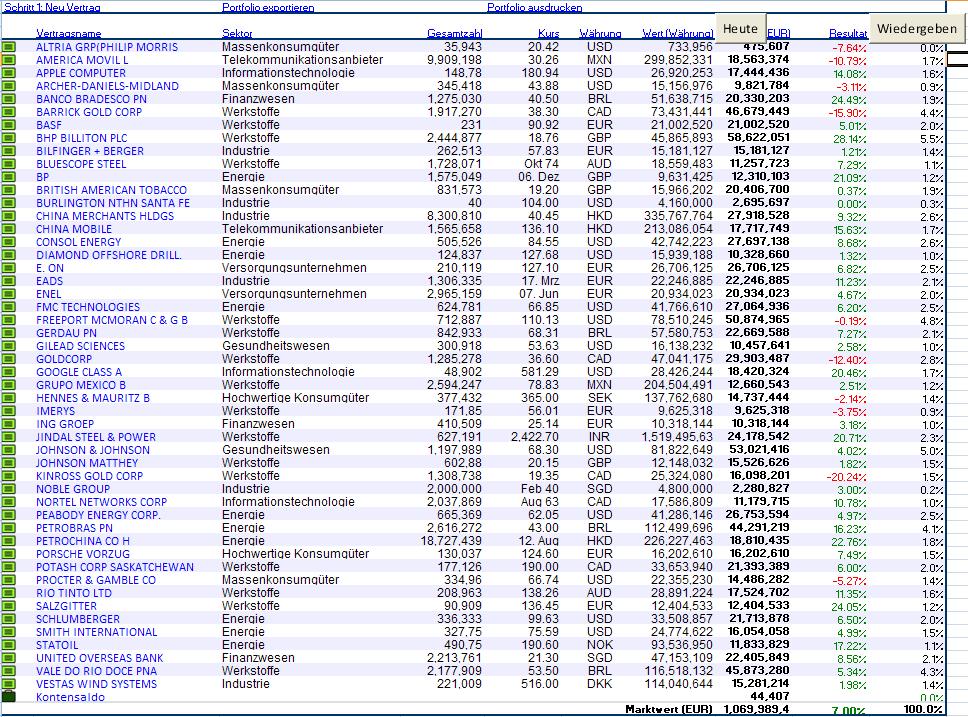Sort by Vertragsname column header
This screenshot has height=717, width=968.
[69, 33]
